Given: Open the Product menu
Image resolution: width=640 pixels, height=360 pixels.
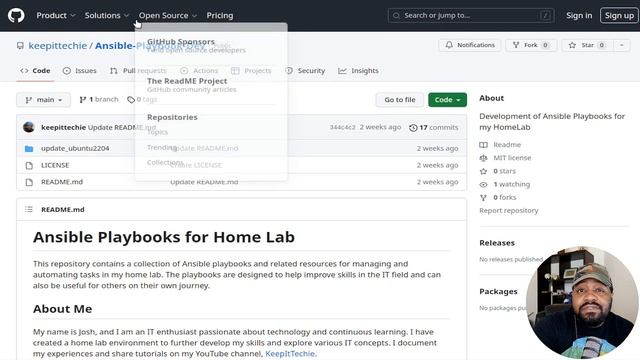Looking at the screenshot, I should coord(56,16).
